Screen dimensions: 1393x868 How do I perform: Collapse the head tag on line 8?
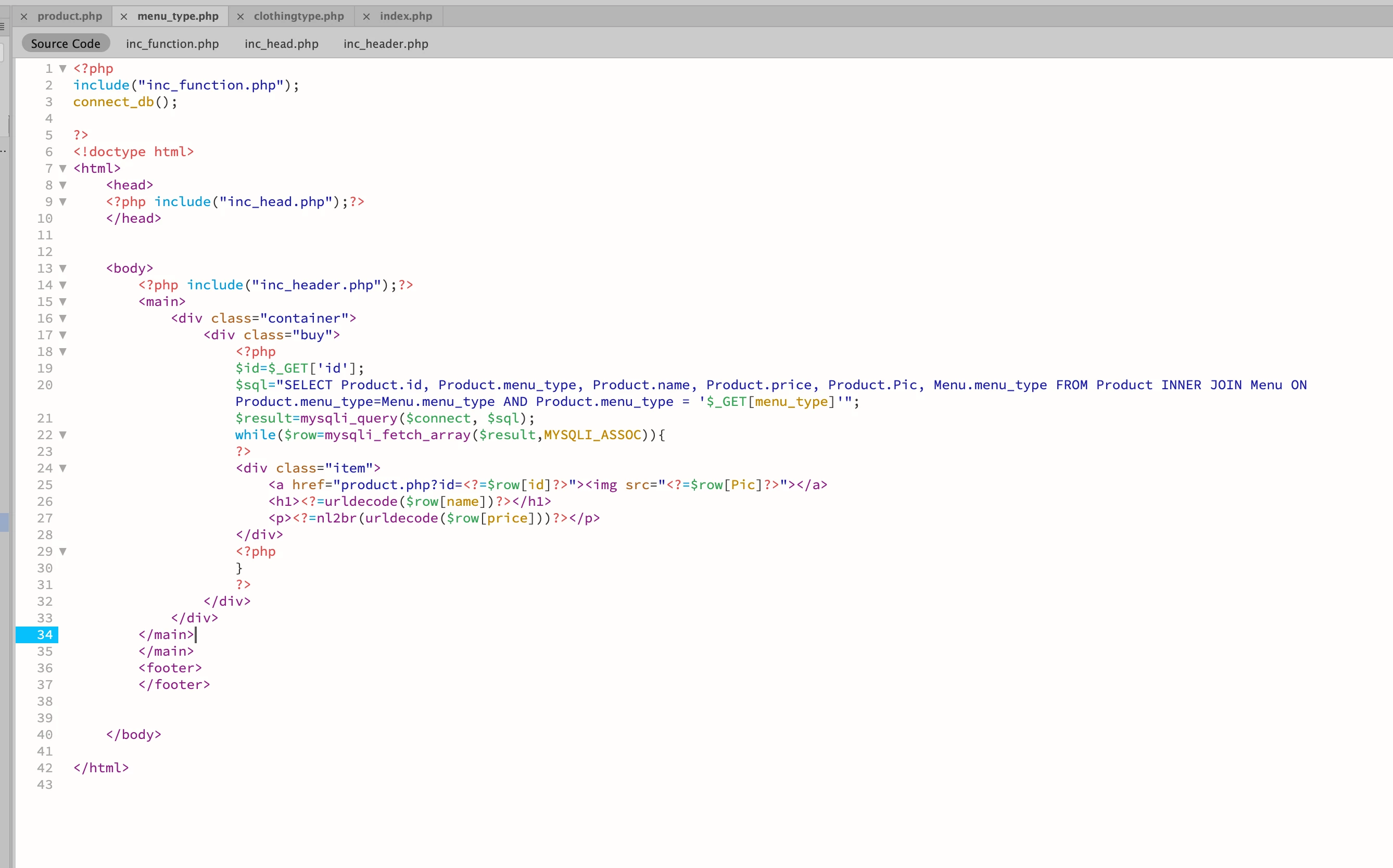click(x=63, y=185)
